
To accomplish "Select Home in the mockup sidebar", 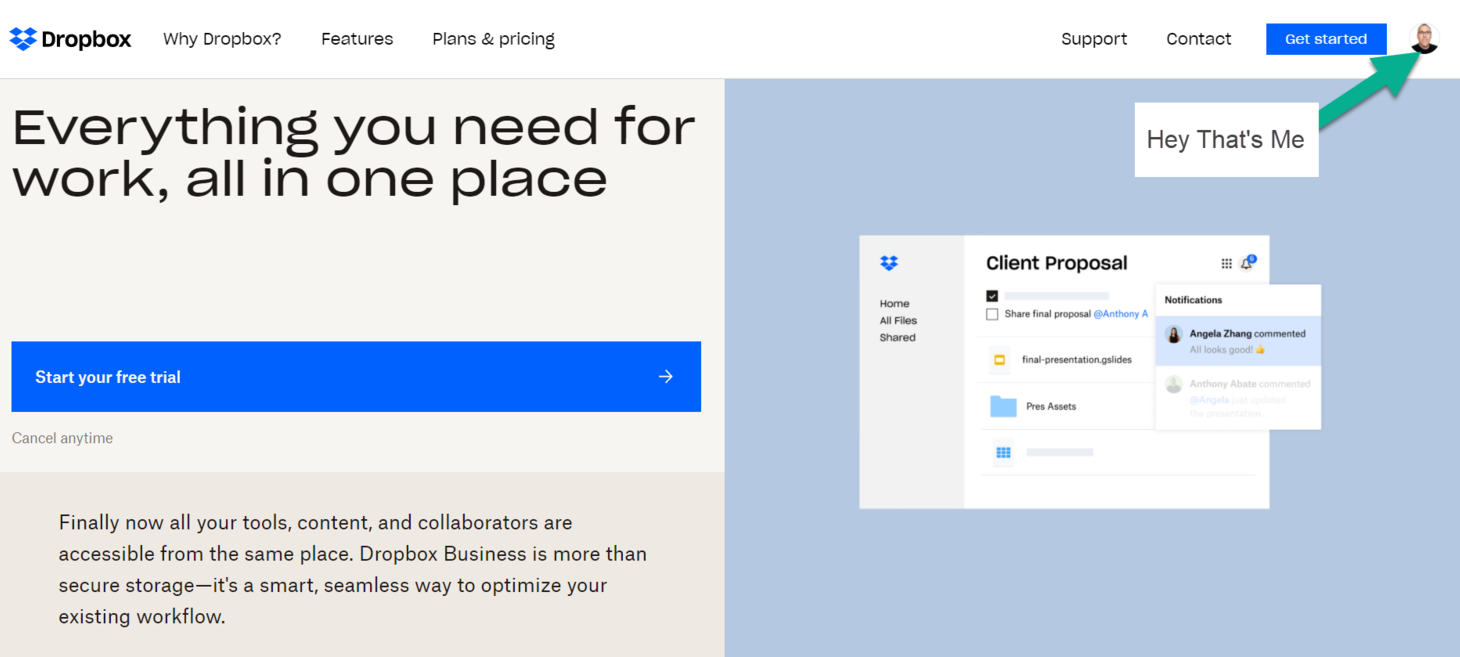I will (x=895, y=303).
